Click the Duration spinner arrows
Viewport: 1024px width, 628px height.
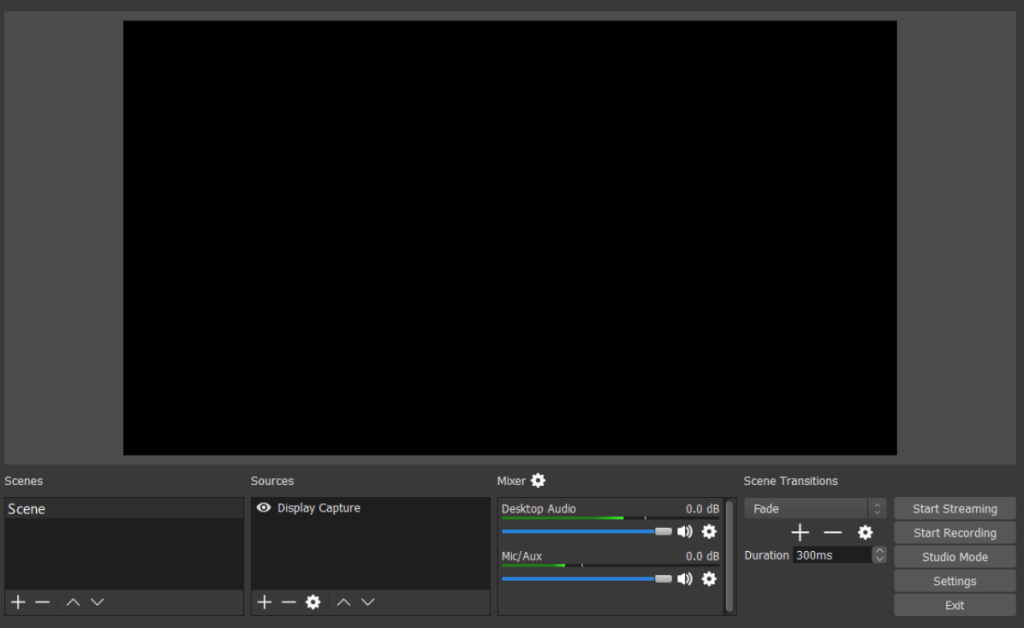point(879,555)
